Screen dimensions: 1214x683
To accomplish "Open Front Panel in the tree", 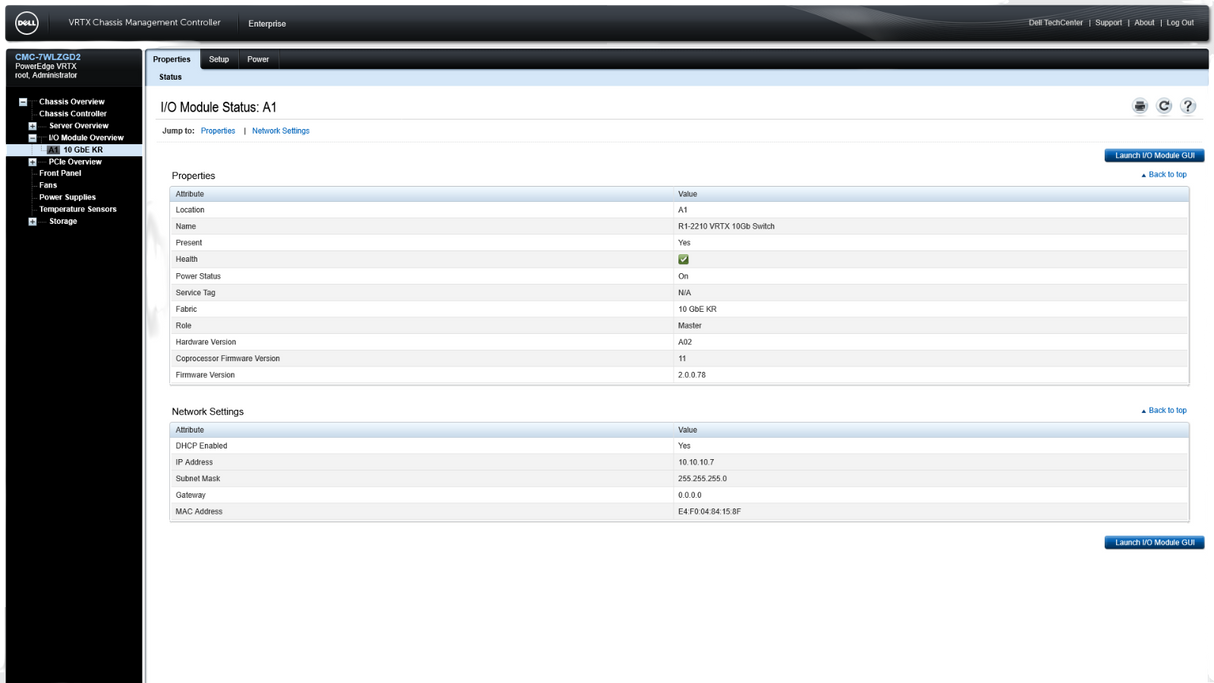I will (x=60, y=173).
